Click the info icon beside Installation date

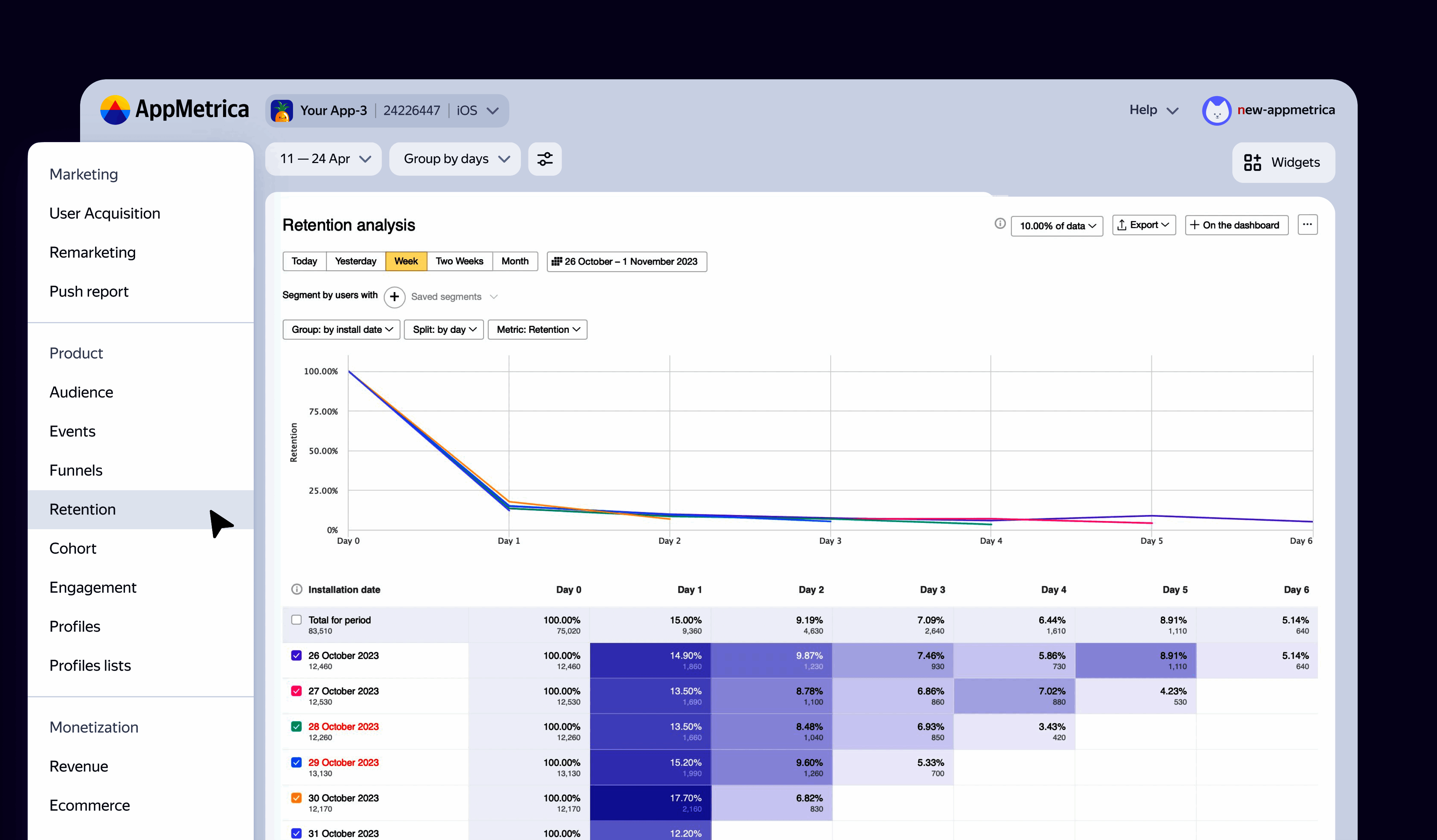(296, 589)
